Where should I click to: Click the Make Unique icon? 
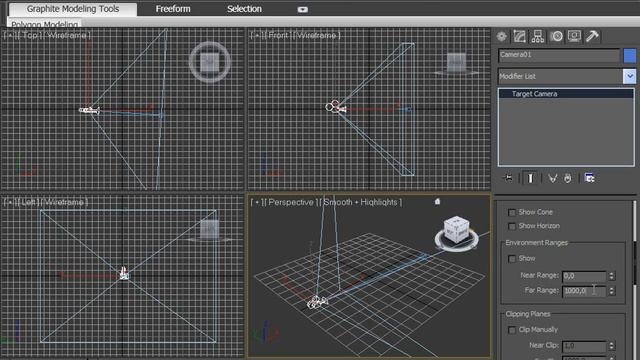pos(552,178)
